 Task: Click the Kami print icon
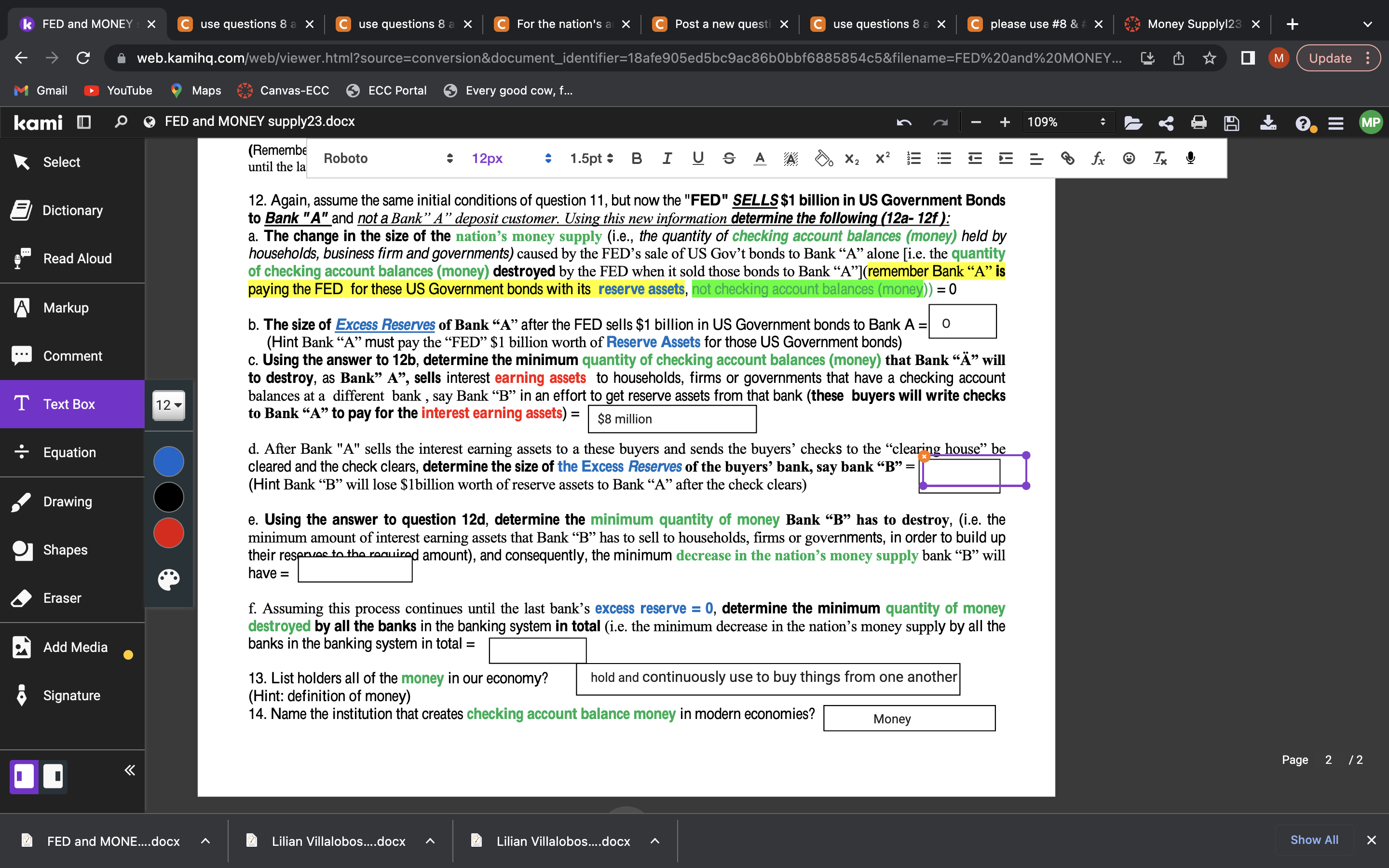(1198, 122)
